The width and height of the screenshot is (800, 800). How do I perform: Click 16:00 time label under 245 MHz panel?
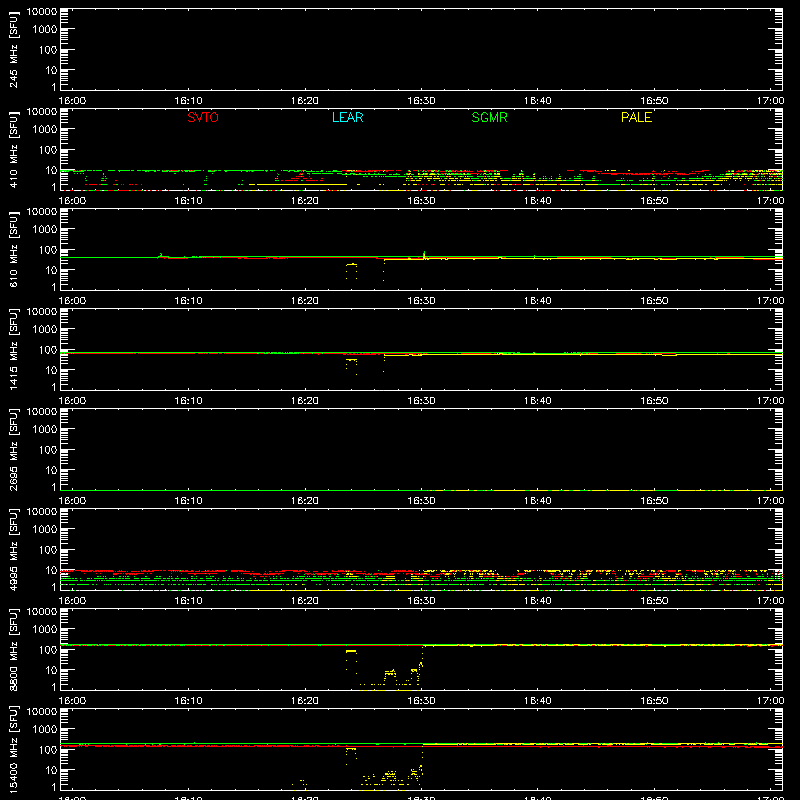pos(72,101)
